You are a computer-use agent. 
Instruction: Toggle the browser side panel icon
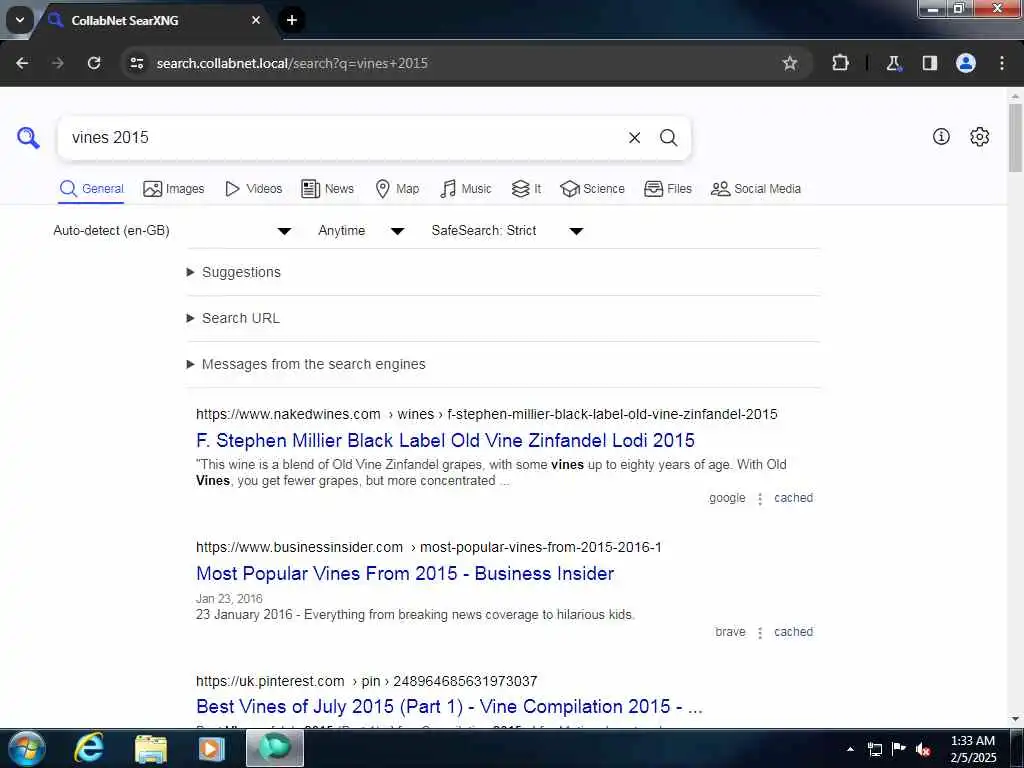(x=930, y=63)
